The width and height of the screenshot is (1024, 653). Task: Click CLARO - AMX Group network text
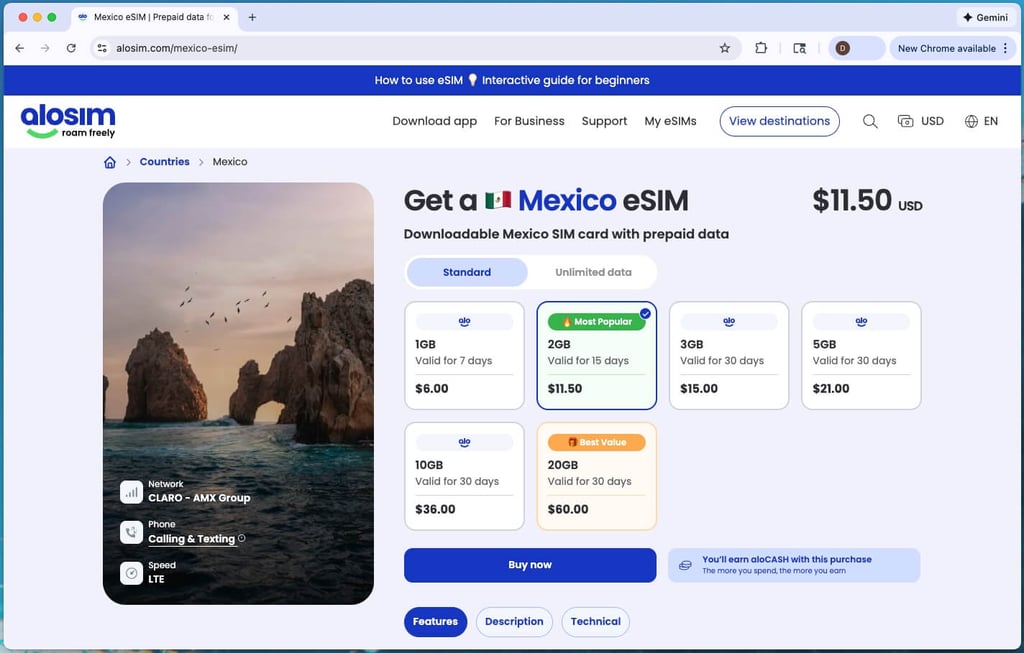coord(199,498)
